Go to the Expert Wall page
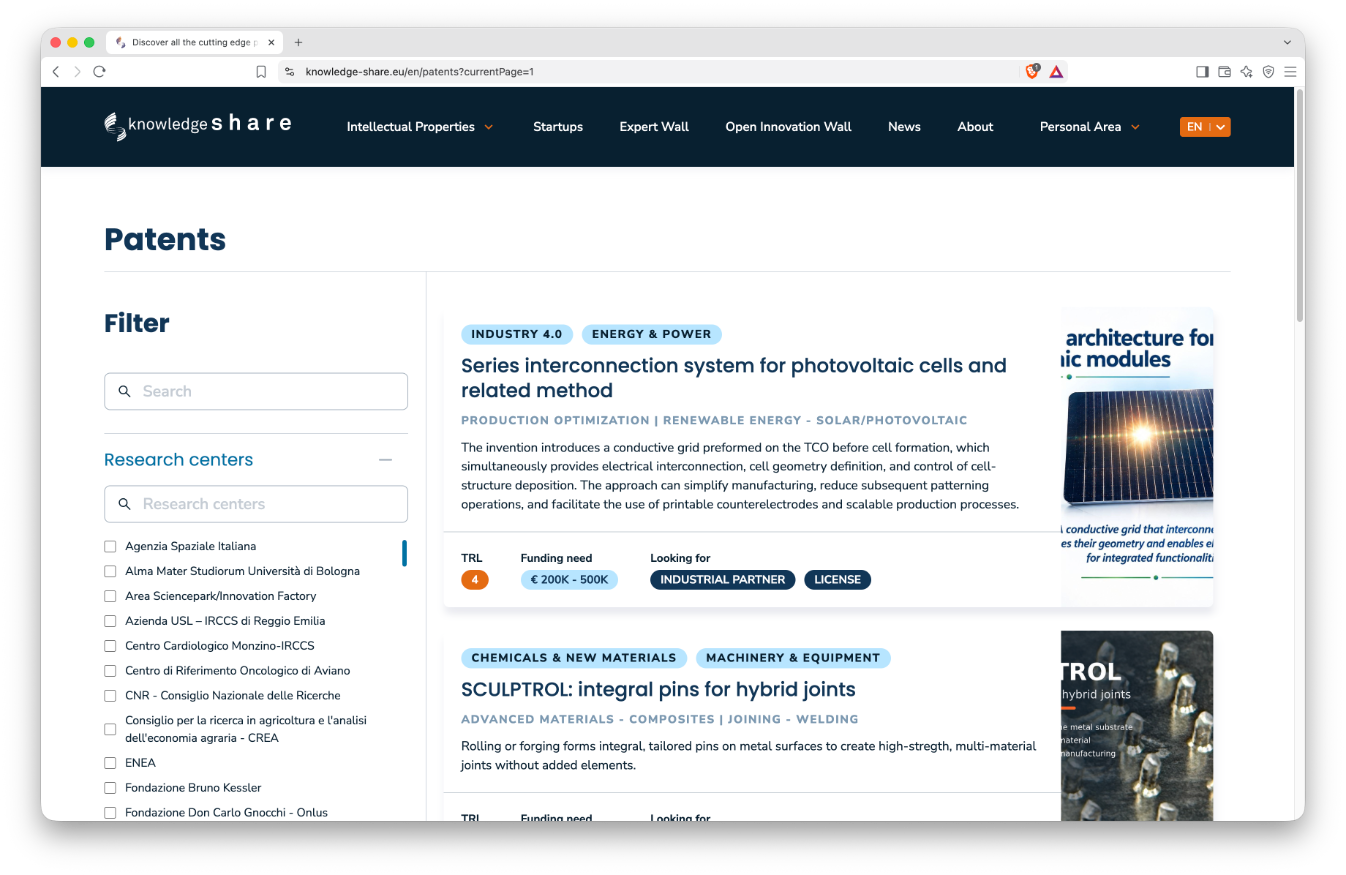This screenshot has width=1346, height=875. (x=654, y=127)
